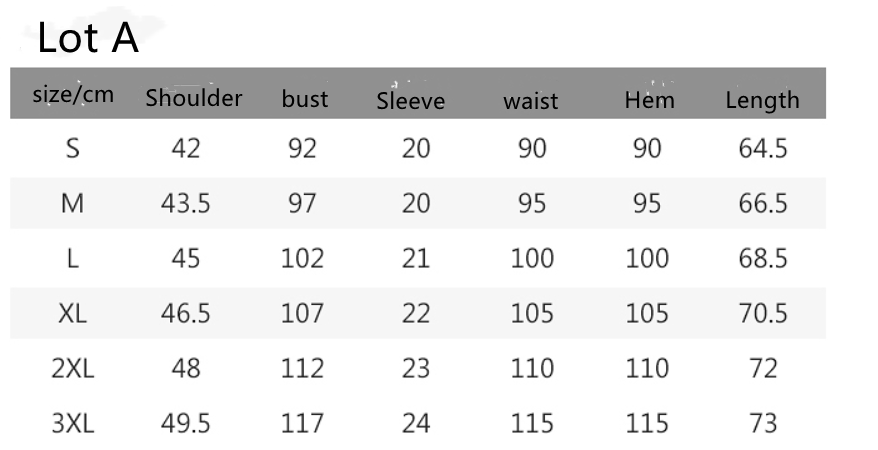This screenshot has height=450, width=878.
Task: Select the 70.5 length cell
Action: coord(763,313)
